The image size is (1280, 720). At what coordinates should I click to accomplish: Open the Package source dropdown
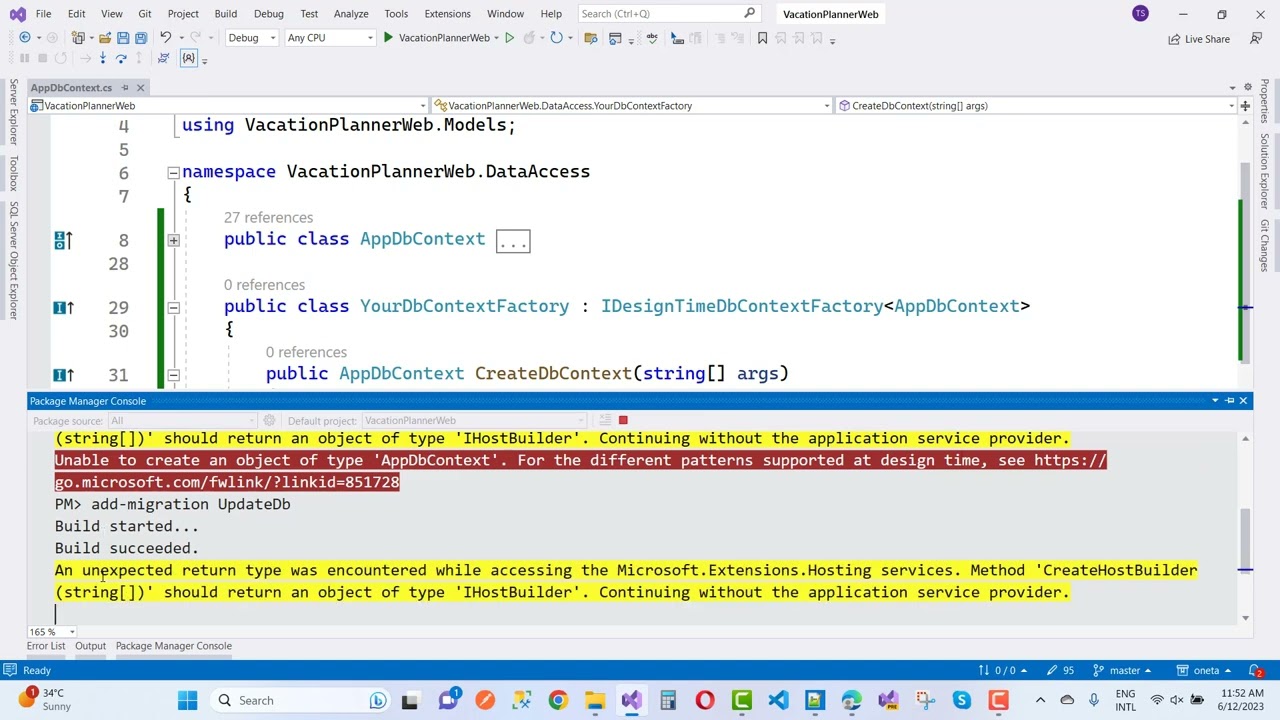tap(182, 421)
